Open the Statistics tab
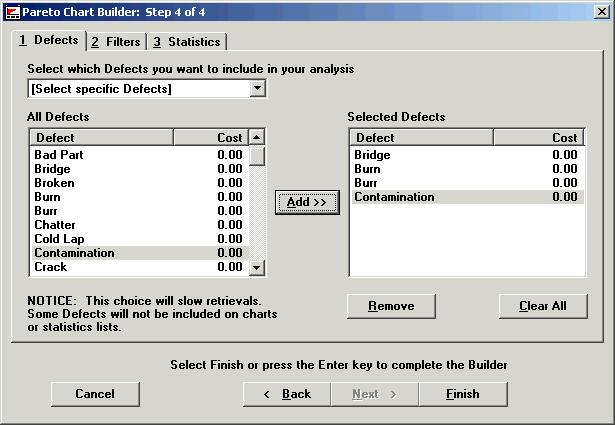The image size is (615, 425). click(x=186, y=41)
